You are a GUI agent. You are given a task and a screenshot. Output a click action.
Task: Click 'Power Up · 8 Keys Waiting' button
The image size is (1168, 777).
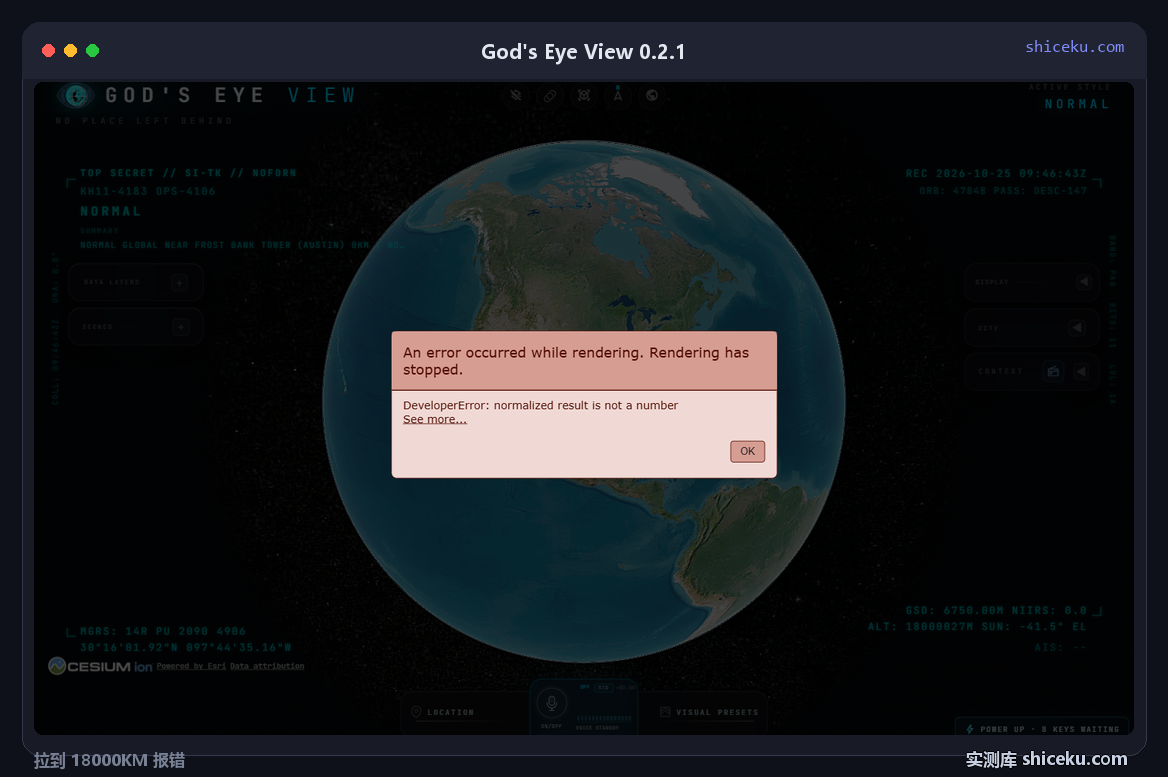click(x=1042, y=729)
